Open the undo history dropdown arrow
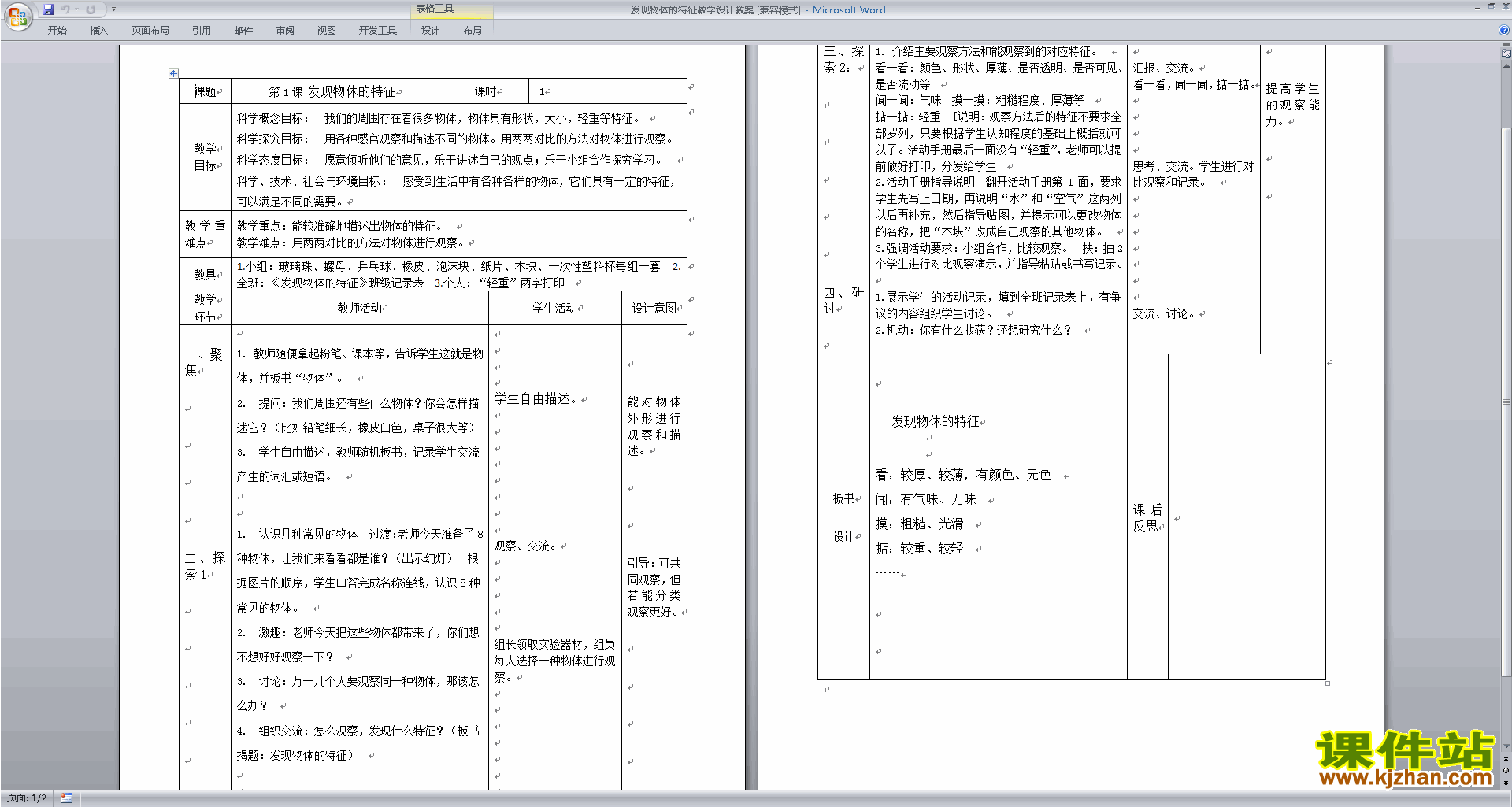Screen dimensions: 1512x807 pos(76,9)
